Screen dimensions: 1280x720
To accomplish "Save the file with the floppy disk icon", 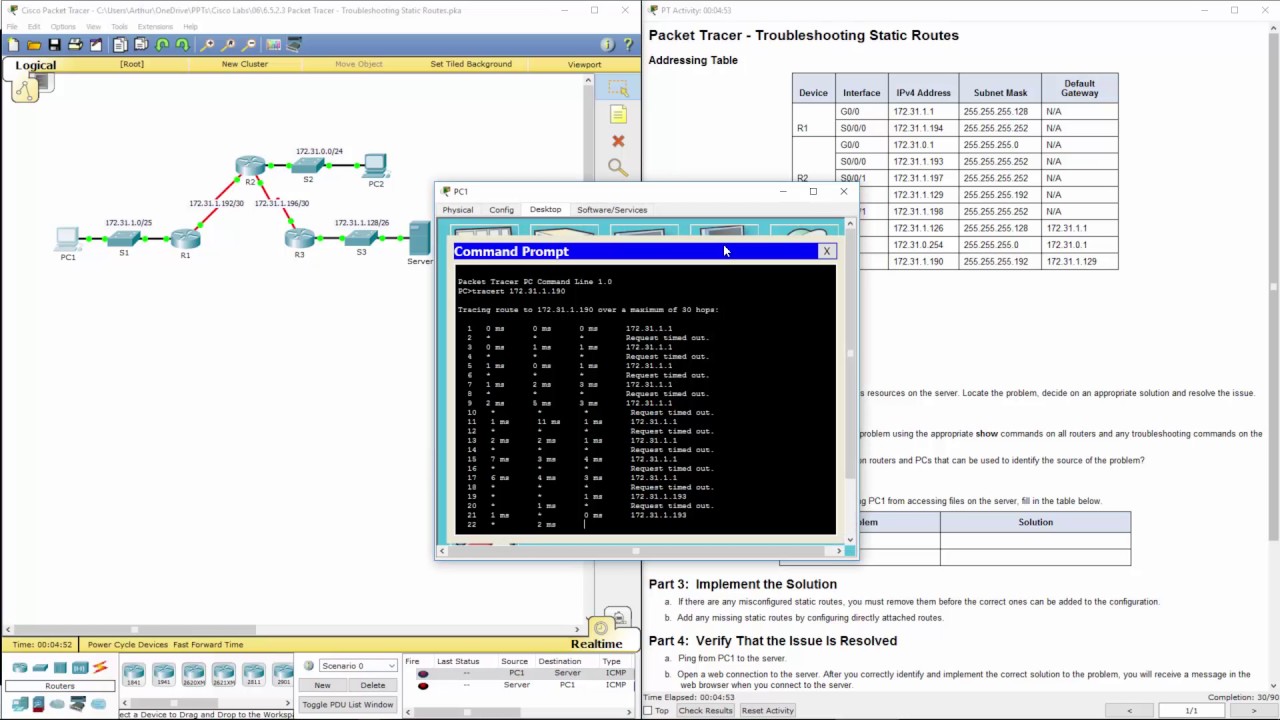I will [x=54, y=45].
